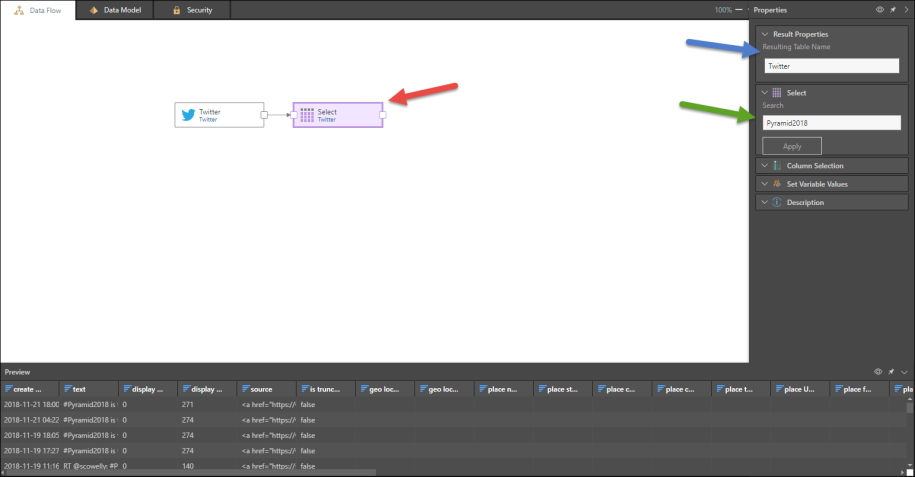Pin the Properties panel
This screenshot has width=915, height=477.
pos(892,9)
